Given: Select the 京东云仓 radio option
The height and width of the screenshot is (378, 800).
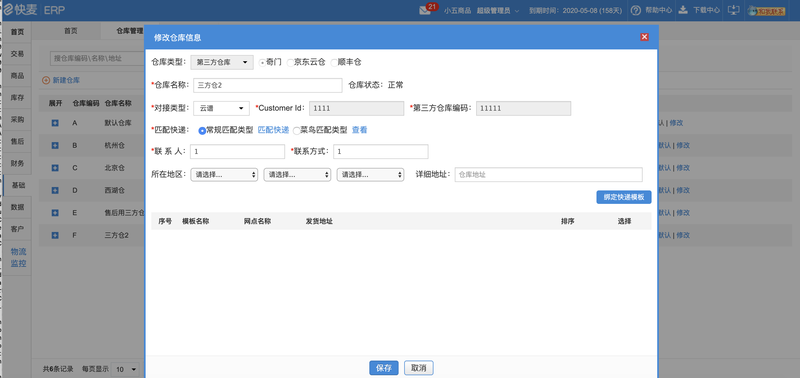Looking at the screenshot, I should coord(290,62).
